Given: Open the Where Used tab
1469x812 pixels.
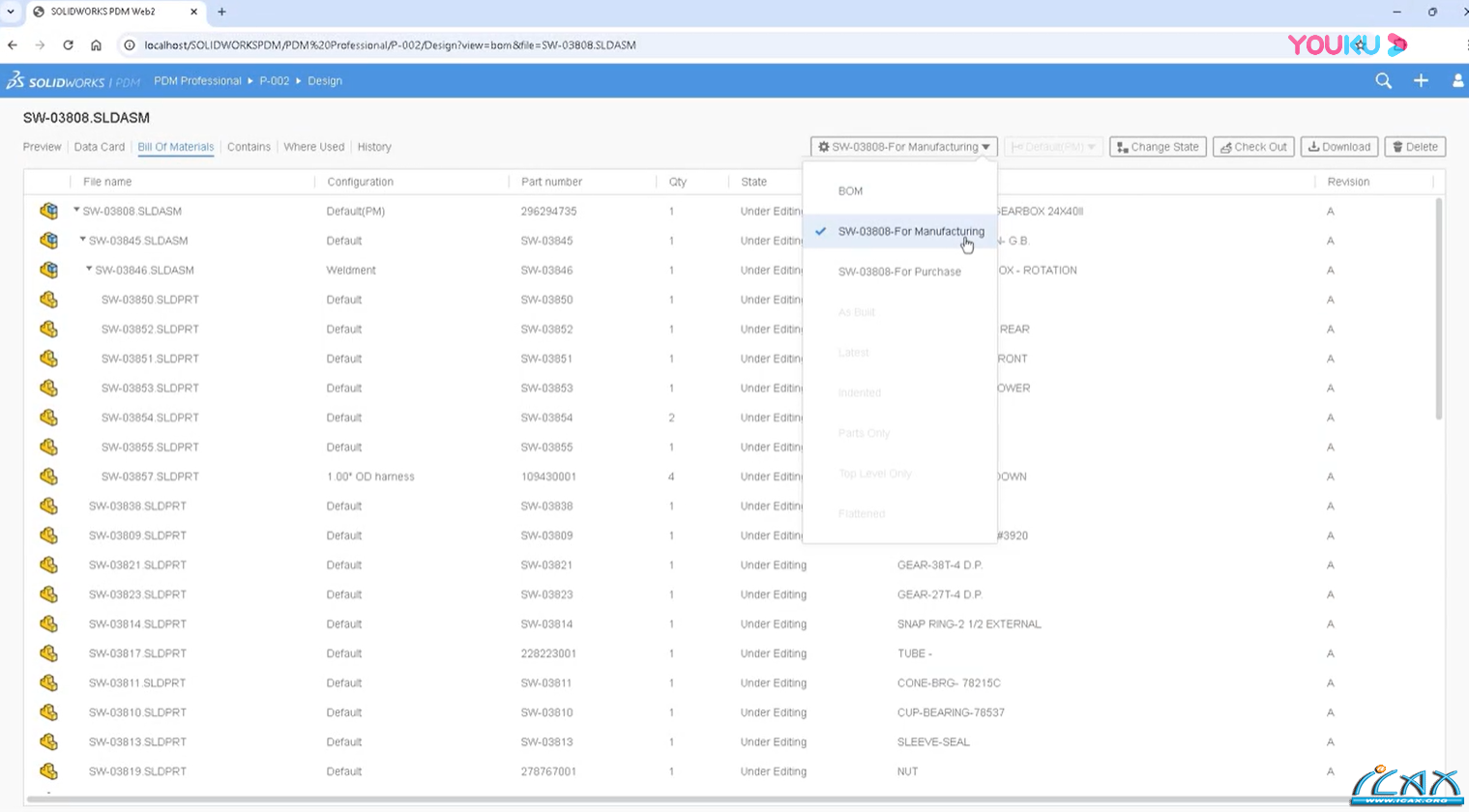Looking at the screenshot, I should tap(313, 147).
